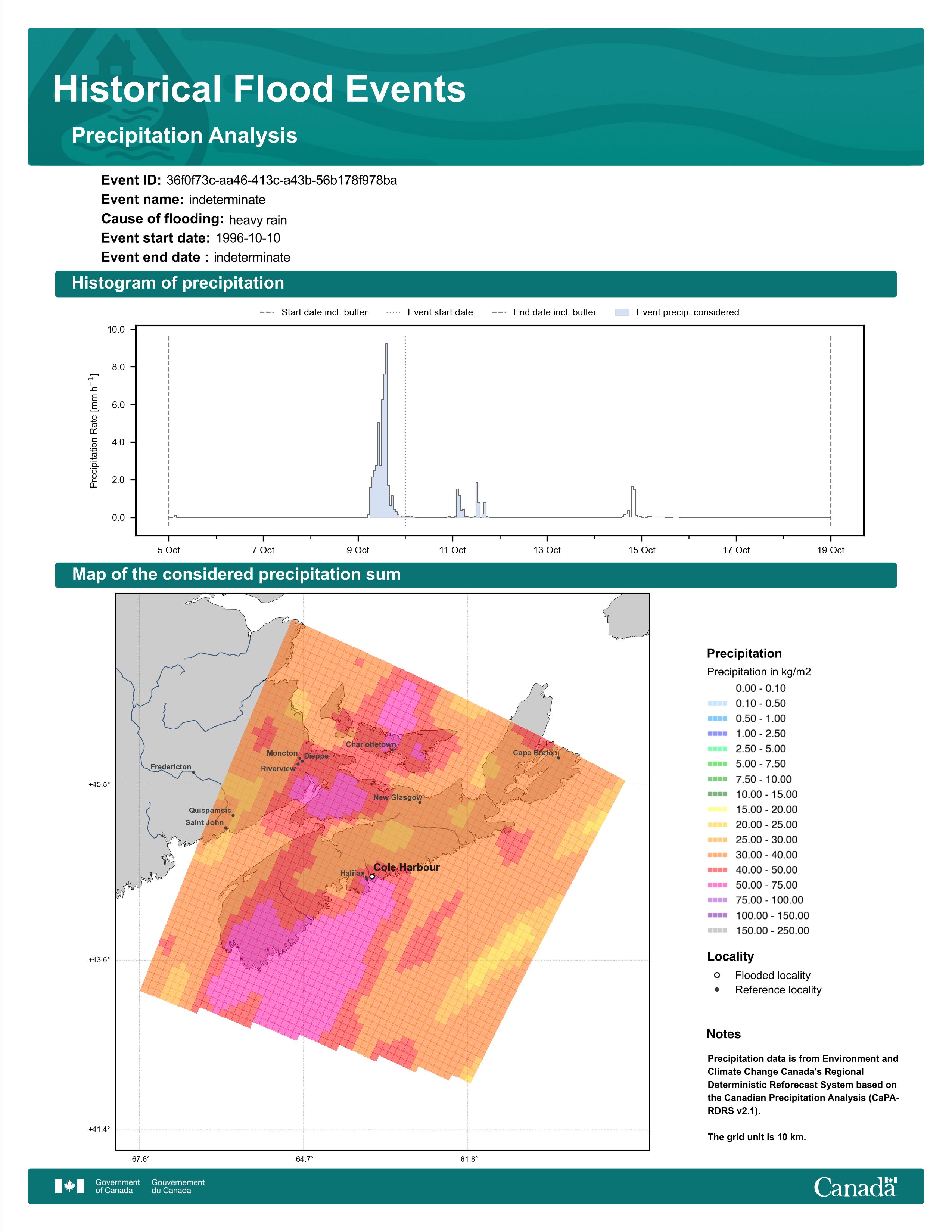The image size is (952, 1232).
Task: Click the Moncton label on map
Action: pyautogui.click(x=282, y=753)
